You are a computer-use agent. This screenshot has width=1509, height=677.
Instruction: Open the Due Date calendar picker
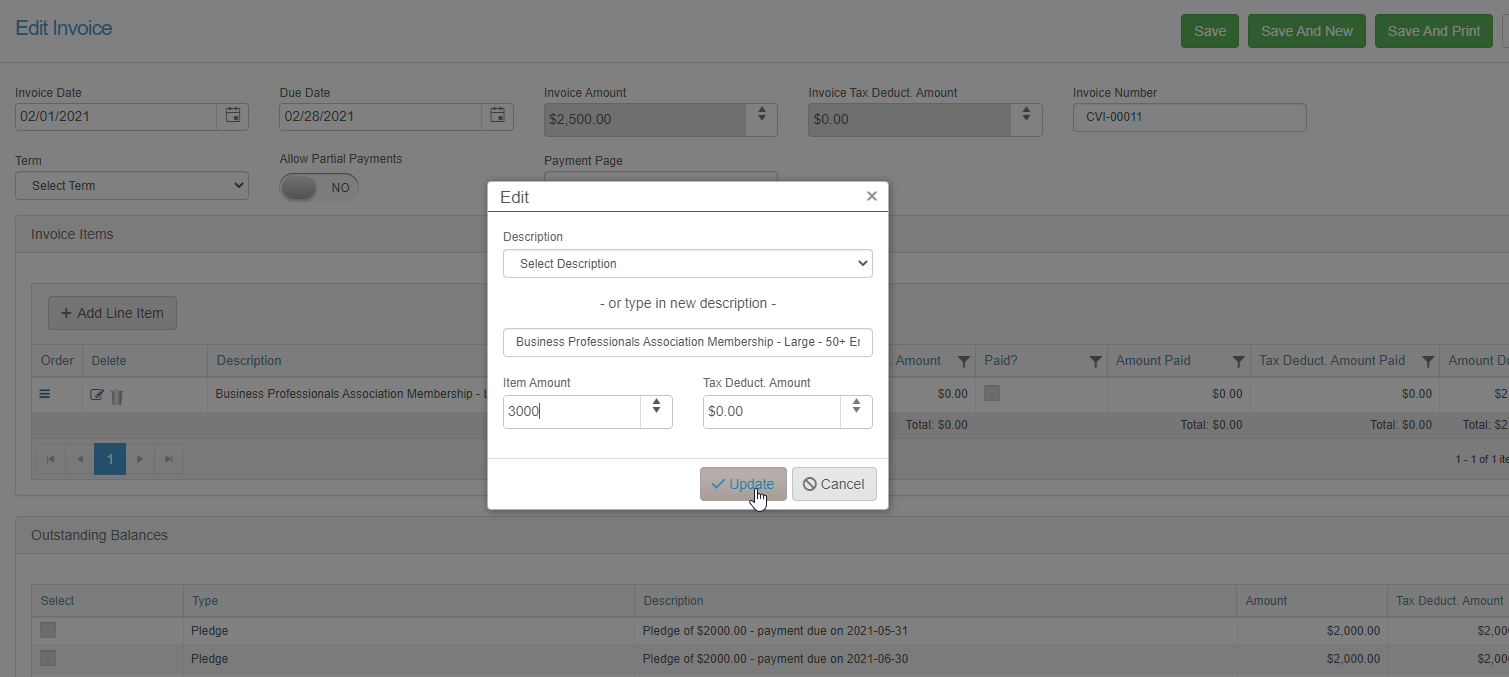[x=497, y=116]
